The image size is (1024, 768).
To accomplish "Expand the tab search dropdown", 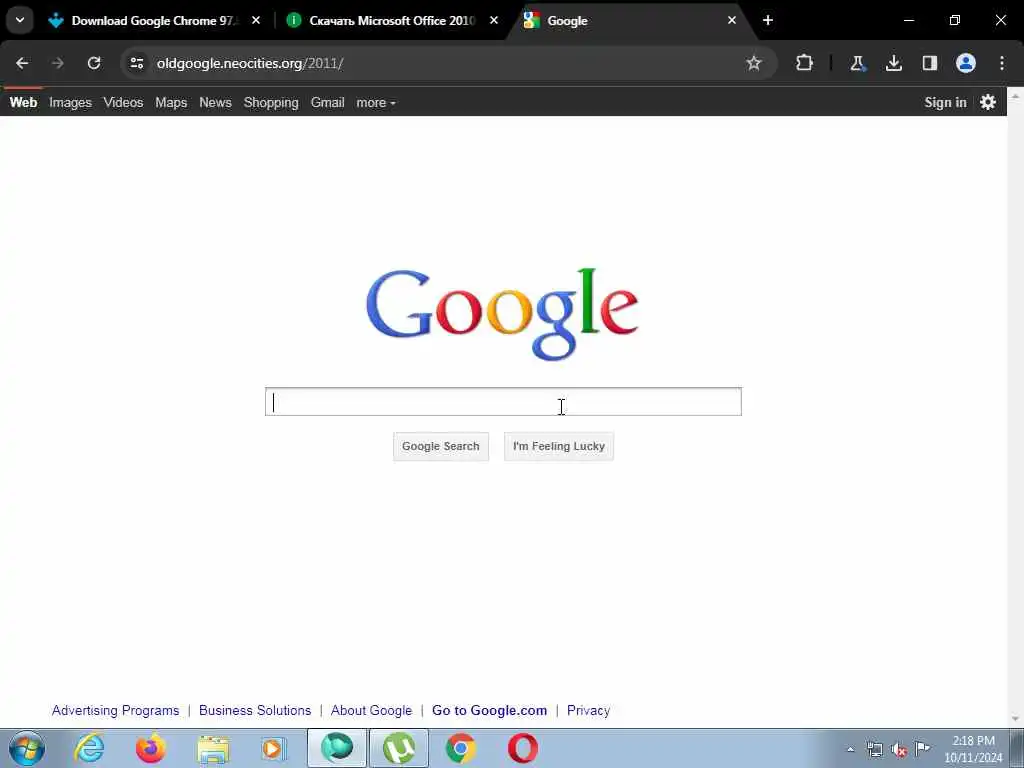I will [20, 20].
